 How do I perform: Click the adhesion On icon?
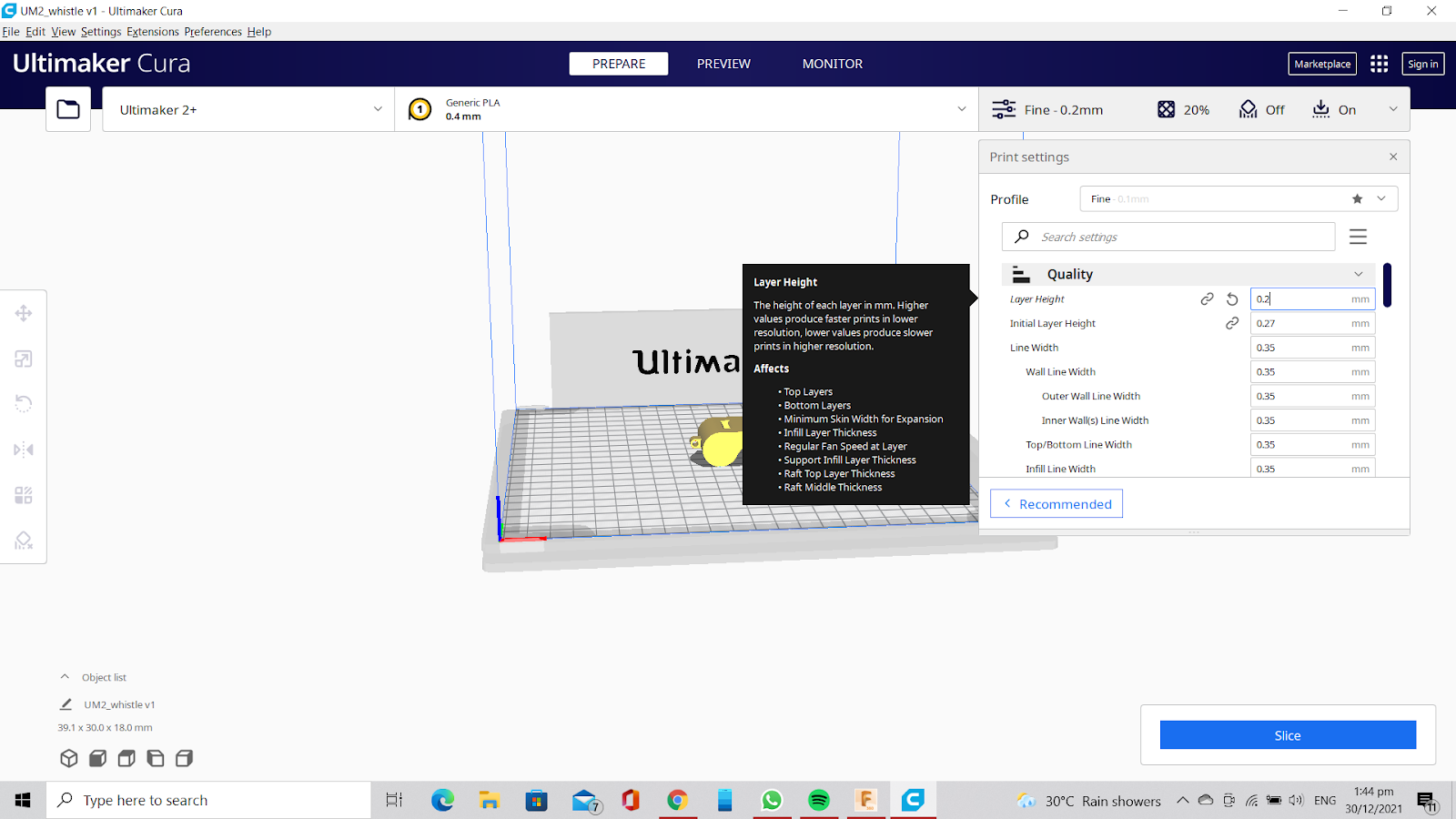click(x=1320, y=109)
